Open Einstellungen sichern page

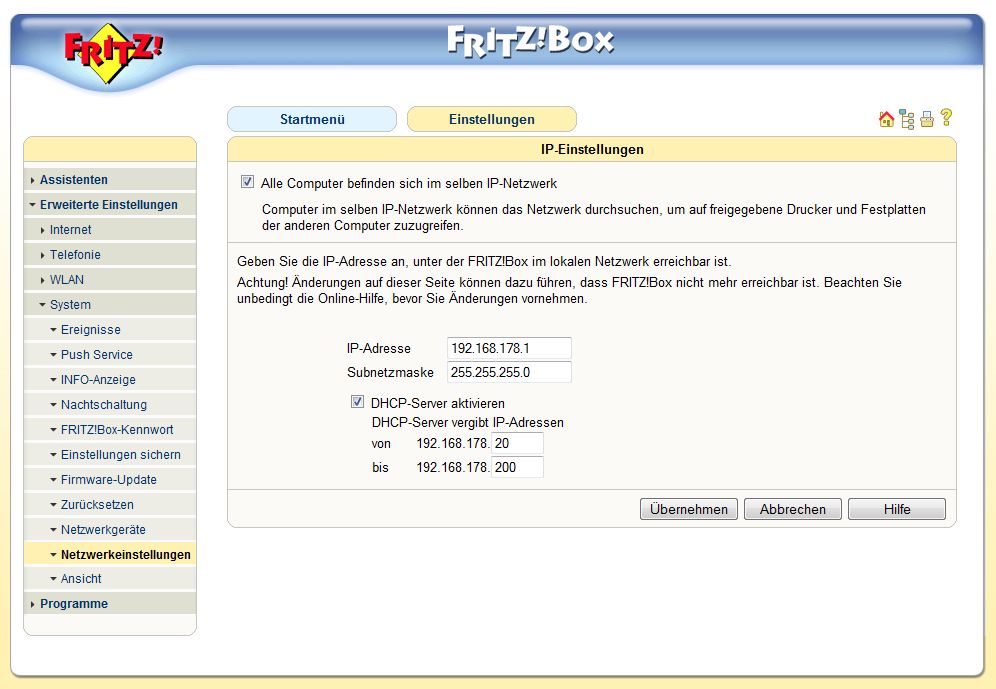click(x=121, y=455)
